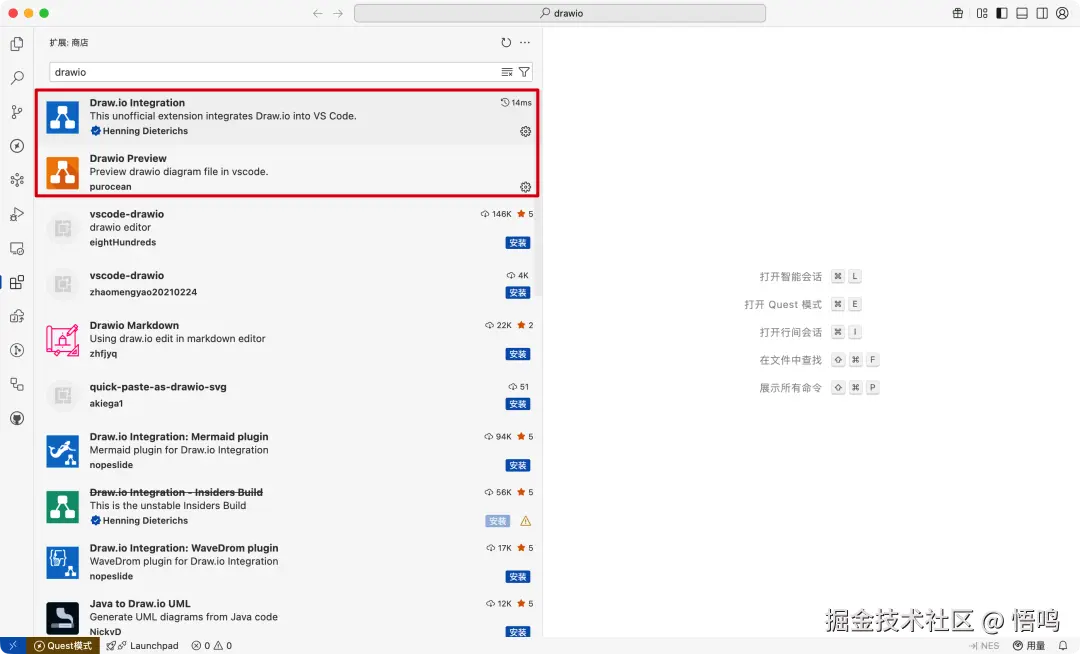The image size is (1080, 654).
Task: Switch Quest模式 in the status bar
Action: coord(63,646)
